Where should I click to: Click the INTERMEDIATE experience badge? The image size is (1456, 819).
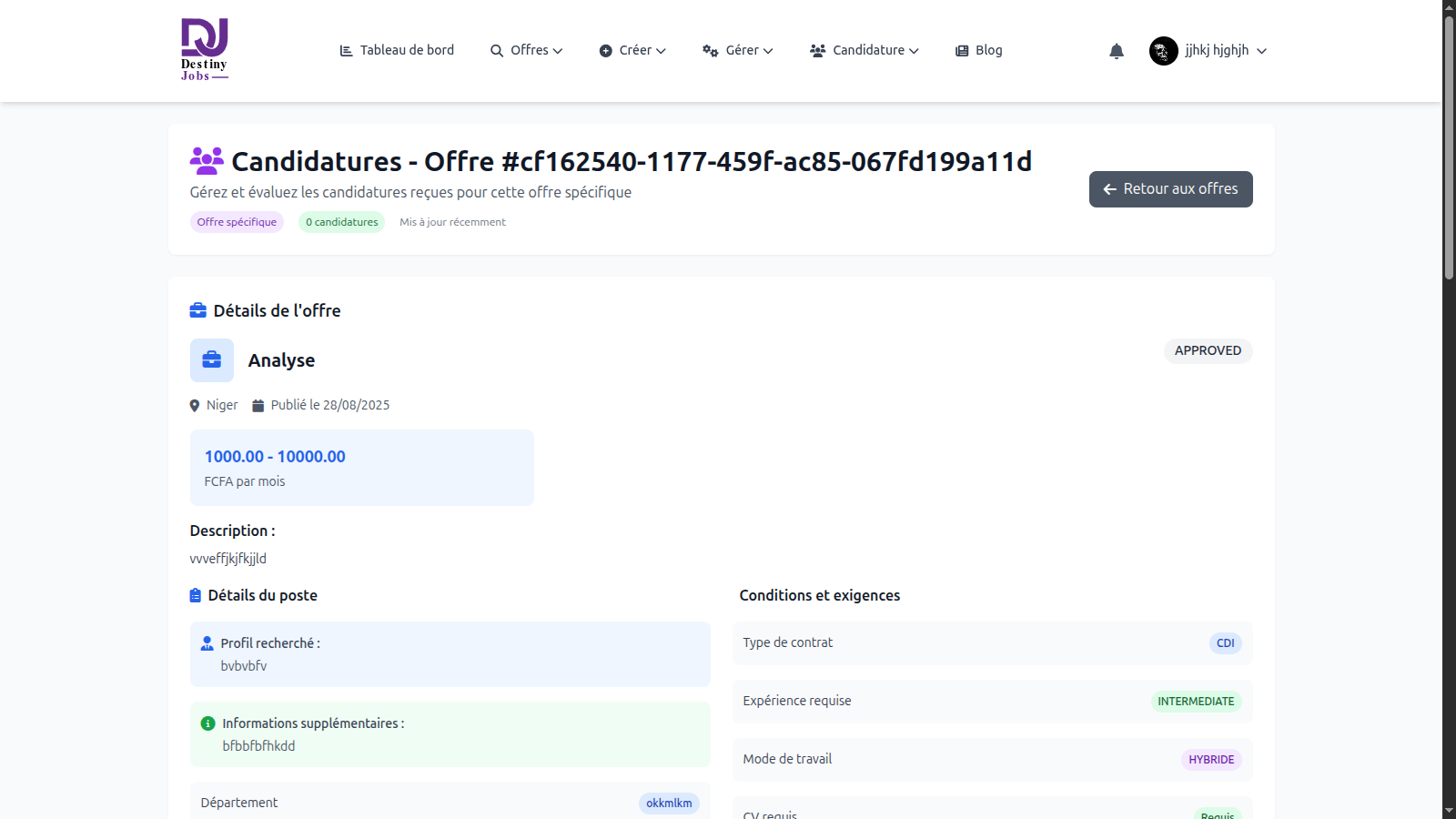(x=1197, y=702)
